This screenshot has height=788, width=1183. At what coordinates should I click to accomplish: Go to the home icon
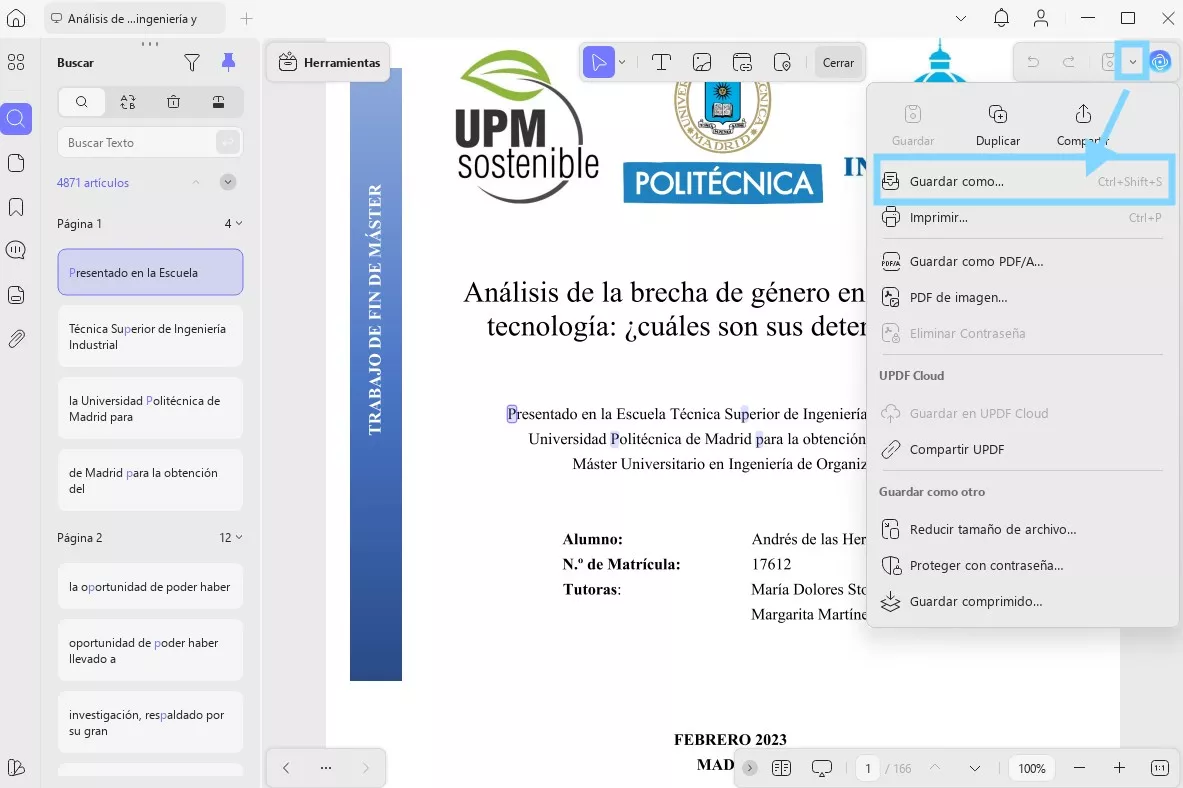16,18
